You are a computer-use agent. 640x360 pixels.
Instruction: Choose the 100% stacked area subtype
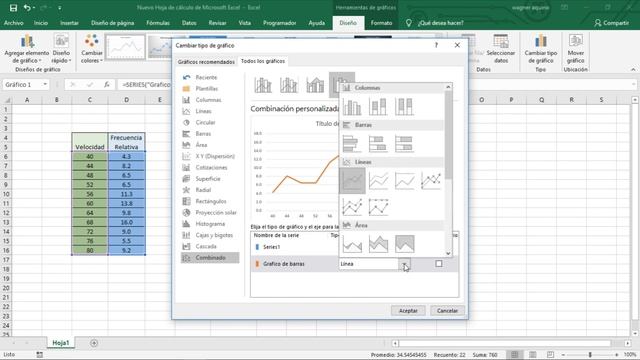pyautogui.click(x=404, y=244)
